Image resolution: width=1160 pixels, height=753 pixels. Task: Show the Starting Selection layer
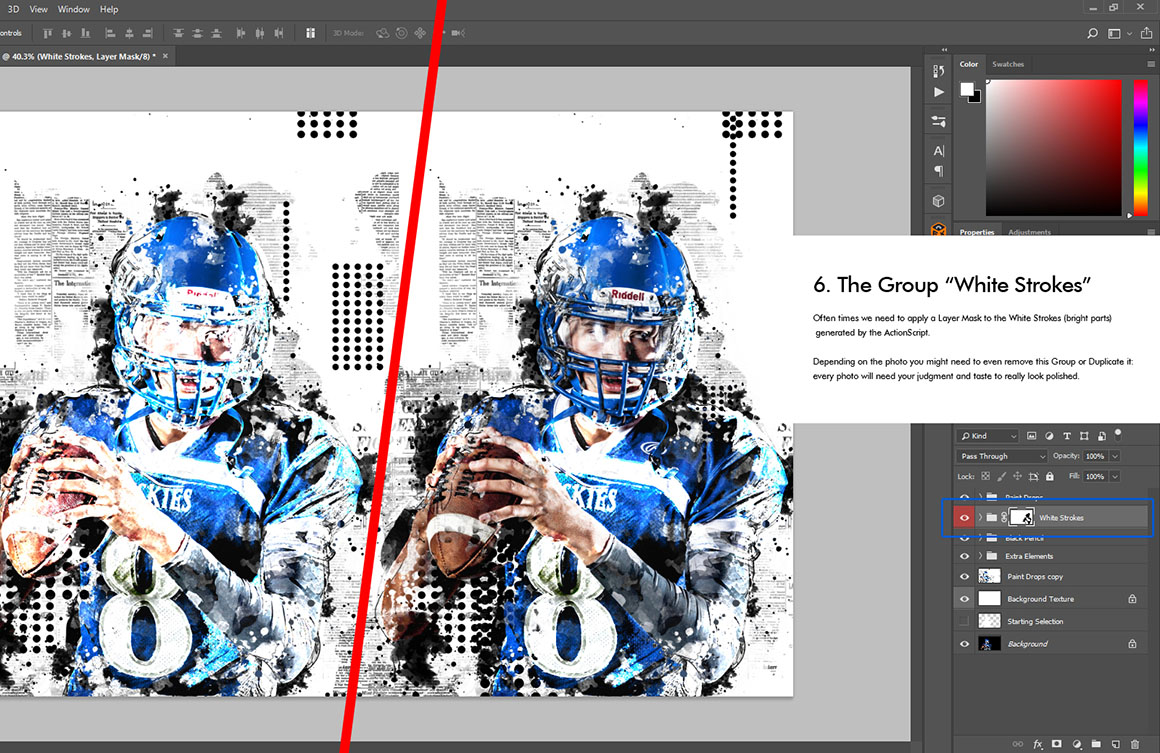(964, 621)
